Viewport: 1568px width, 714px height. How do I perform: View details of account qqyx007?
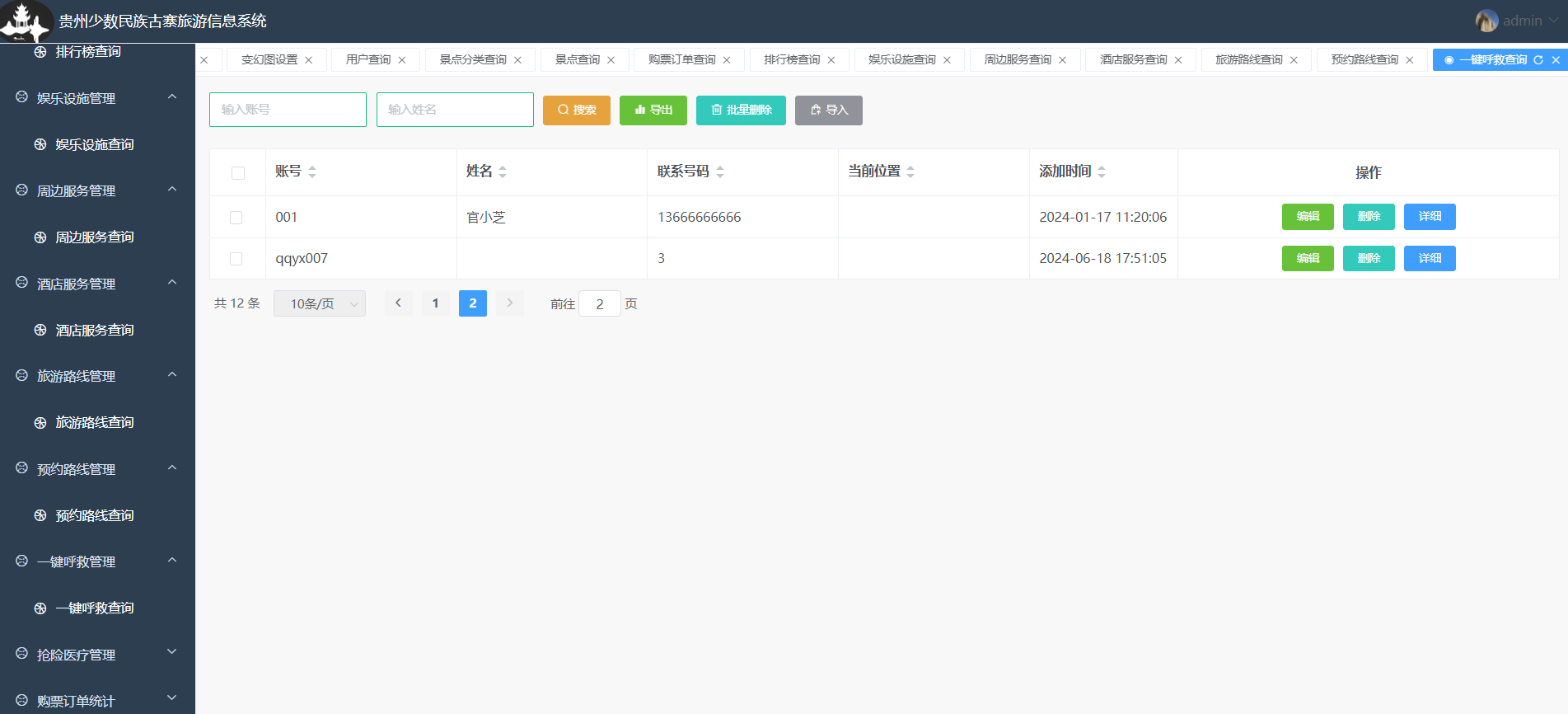1430,259
